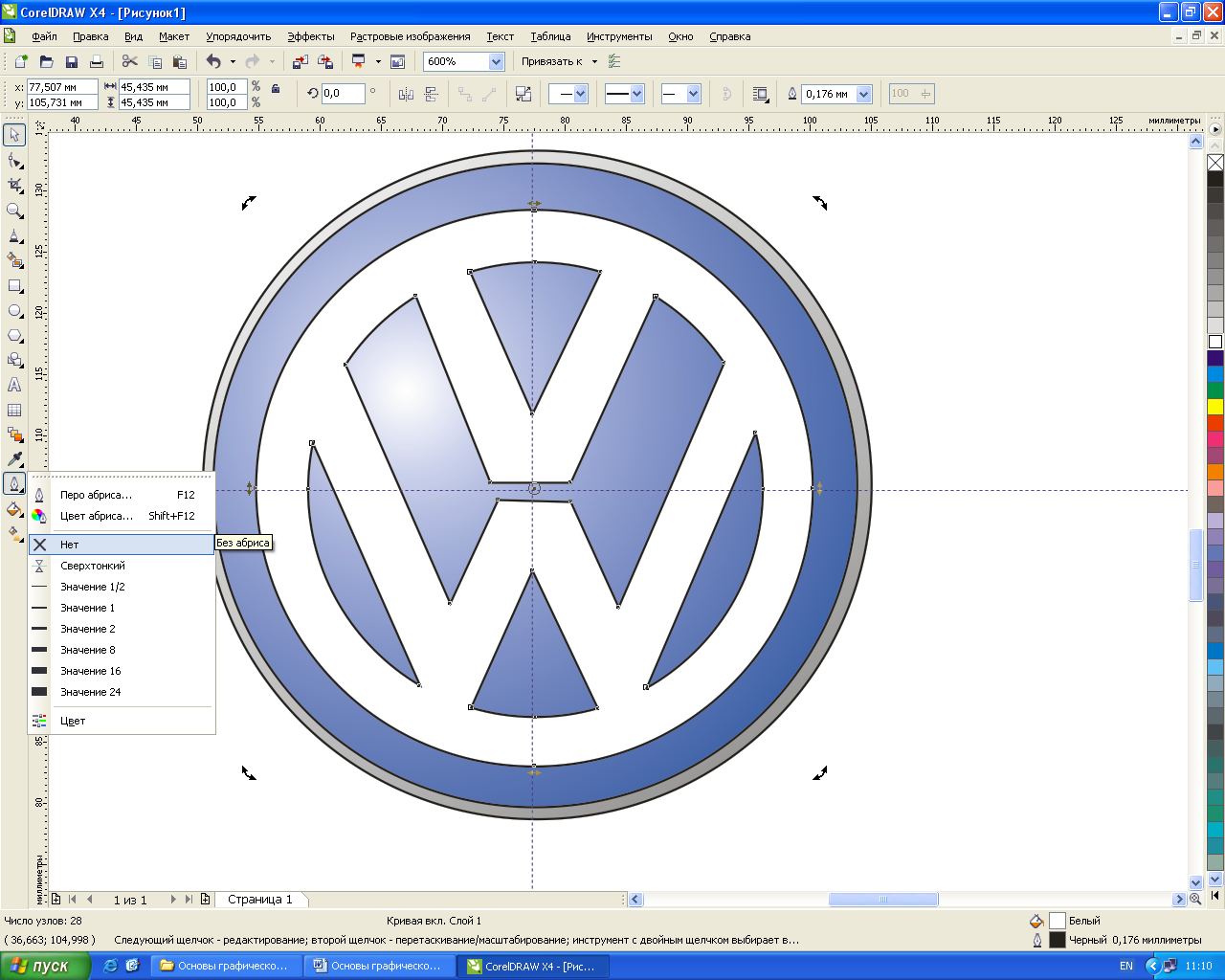Open the snap options button
Screen dimensions: 1225x980
coord(614,61)
